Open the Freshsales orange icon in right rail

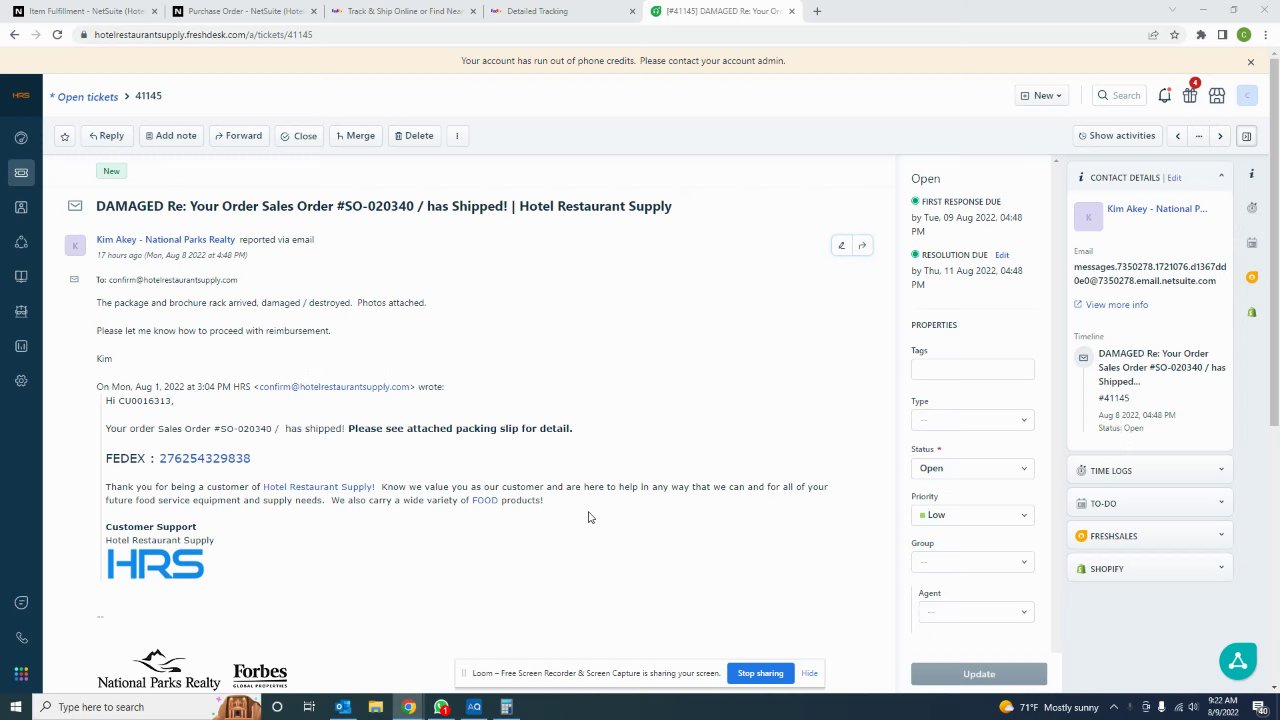coord(1252,277)
